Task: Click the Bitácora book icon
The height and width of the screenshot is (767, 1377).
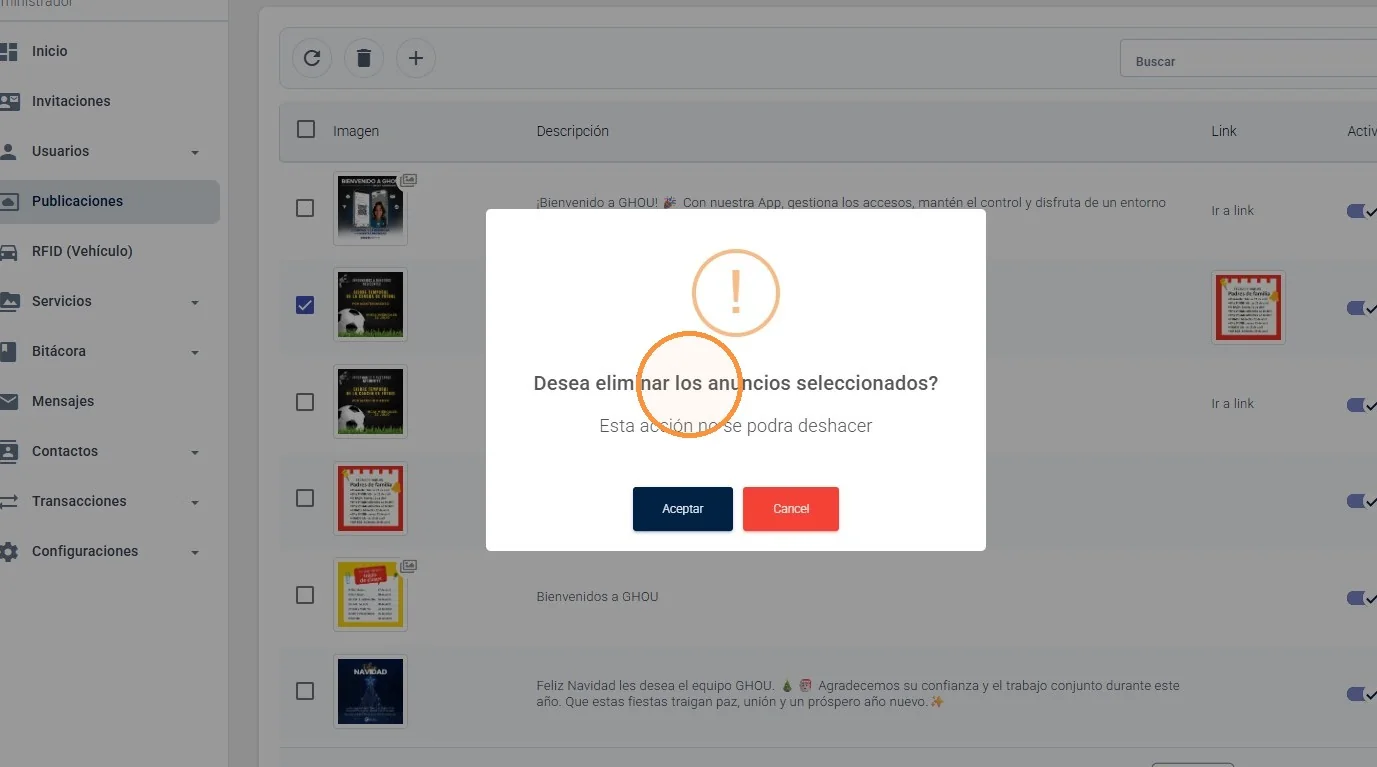Action: [x=9, y=351]
